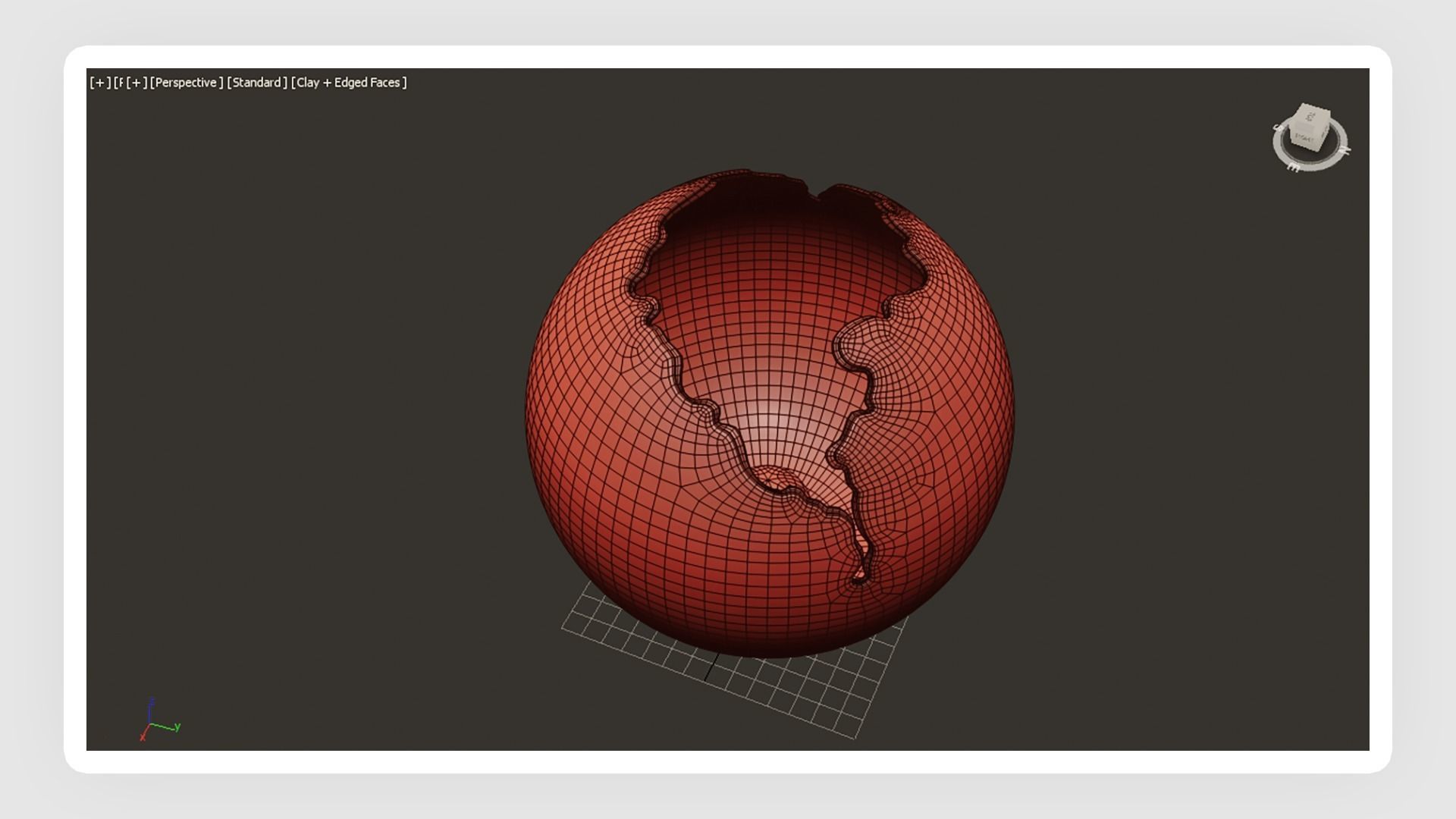Click the ViewCube front face

(x=1304, y=139)
